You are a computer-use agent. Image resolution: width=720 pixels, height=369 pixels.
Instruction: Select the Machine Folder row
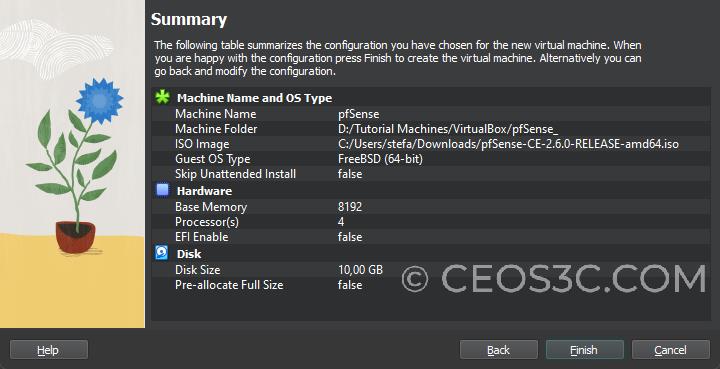tap(431, 129)
